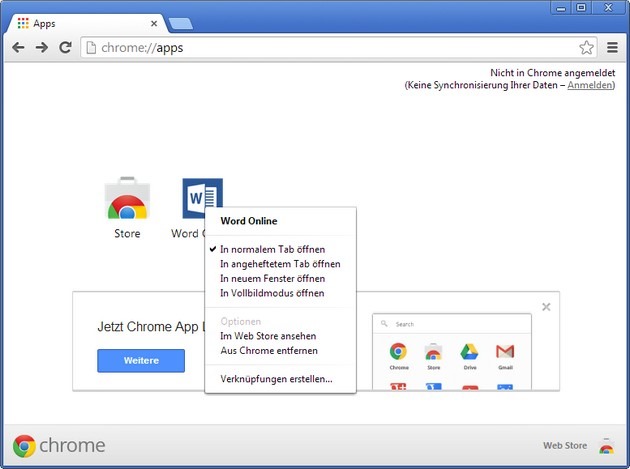Open the Chrome hamburger menu

(612, 47)
